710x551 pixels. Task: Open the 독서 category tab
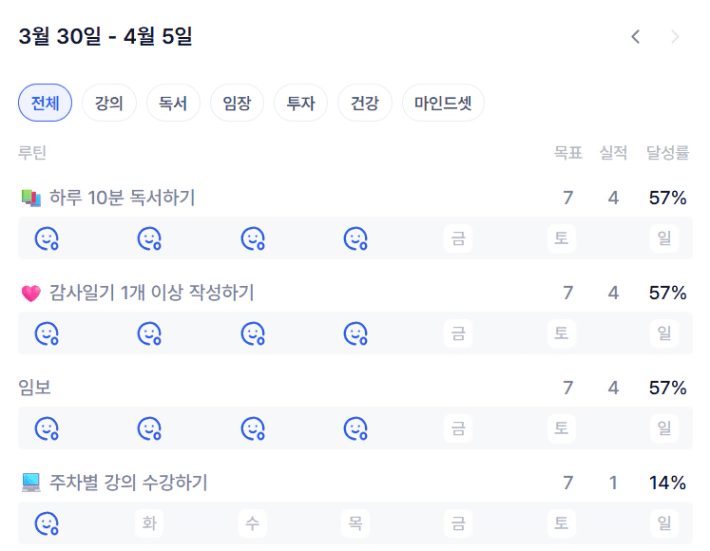click(x=173, y=103)
